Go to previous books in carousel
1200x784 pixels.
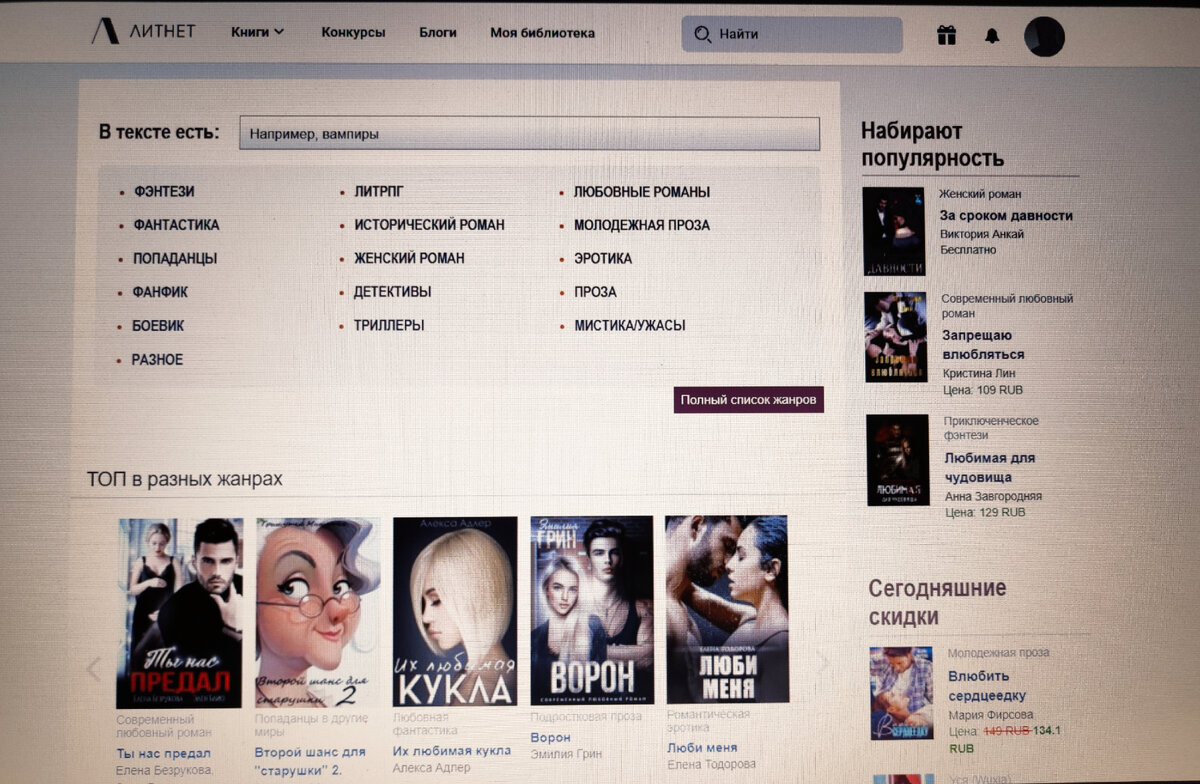[x=94, y=668]
